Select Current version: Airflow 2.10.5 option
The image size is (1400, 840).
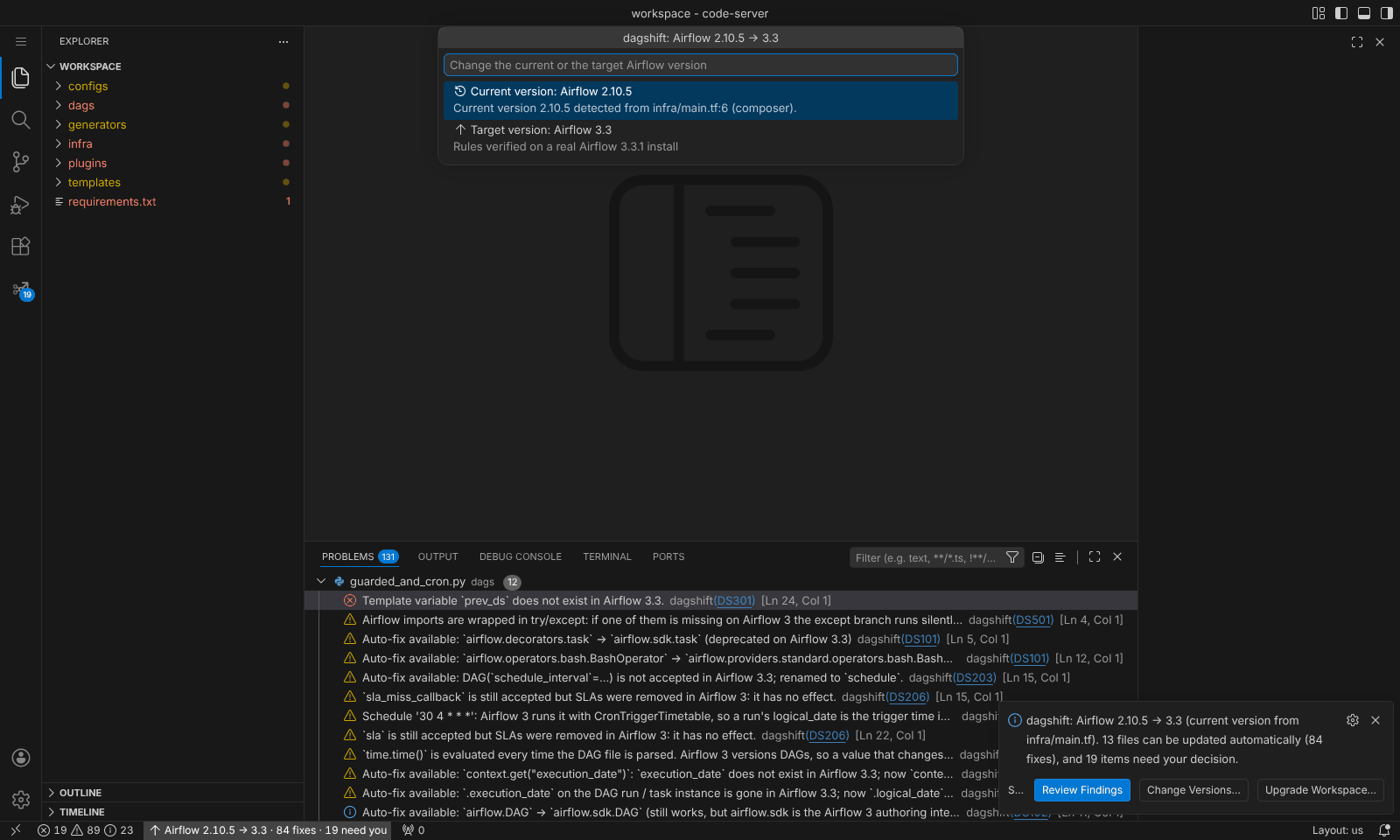click(x=701, y=100)
